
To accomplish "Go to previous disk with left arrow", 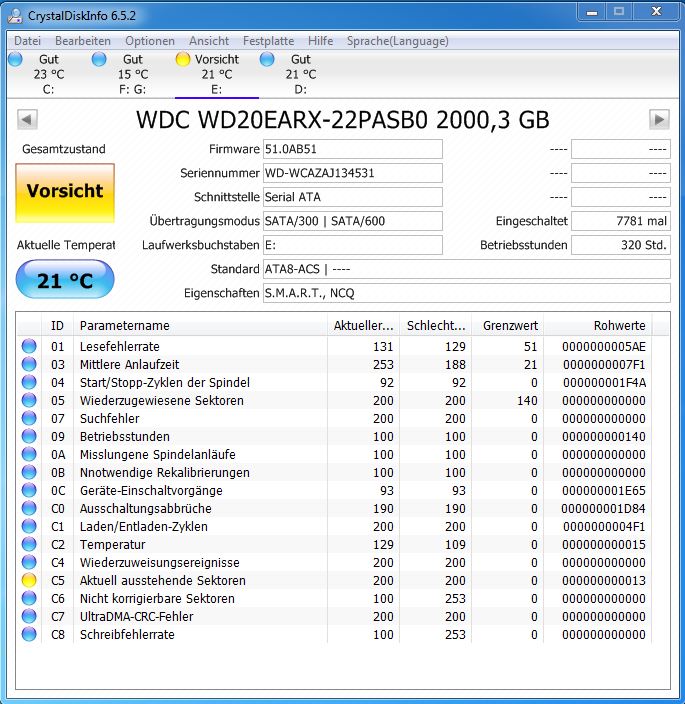I will click(27, 119).
